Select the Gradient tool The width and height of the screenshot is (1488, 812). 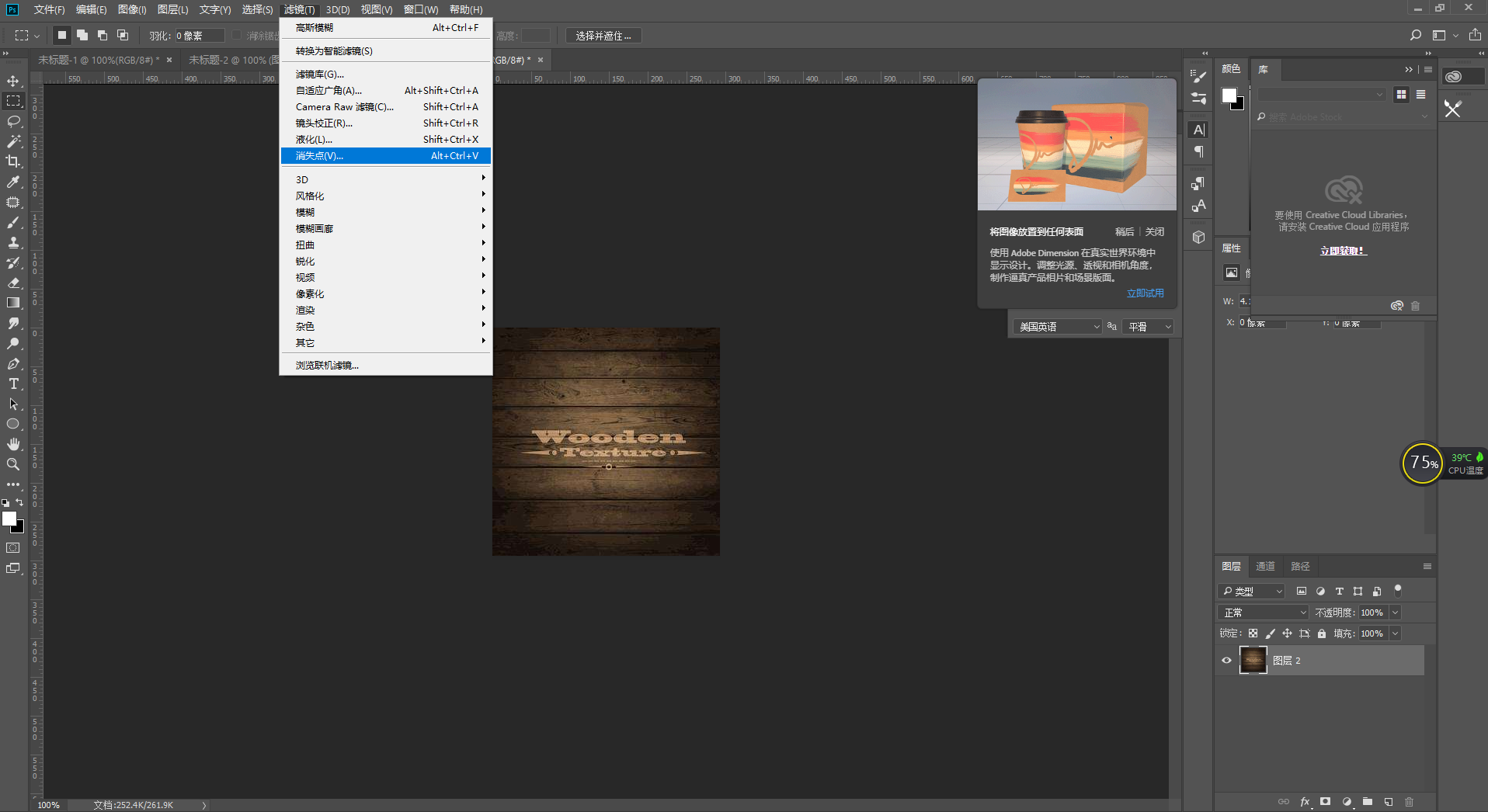point(13,303)
